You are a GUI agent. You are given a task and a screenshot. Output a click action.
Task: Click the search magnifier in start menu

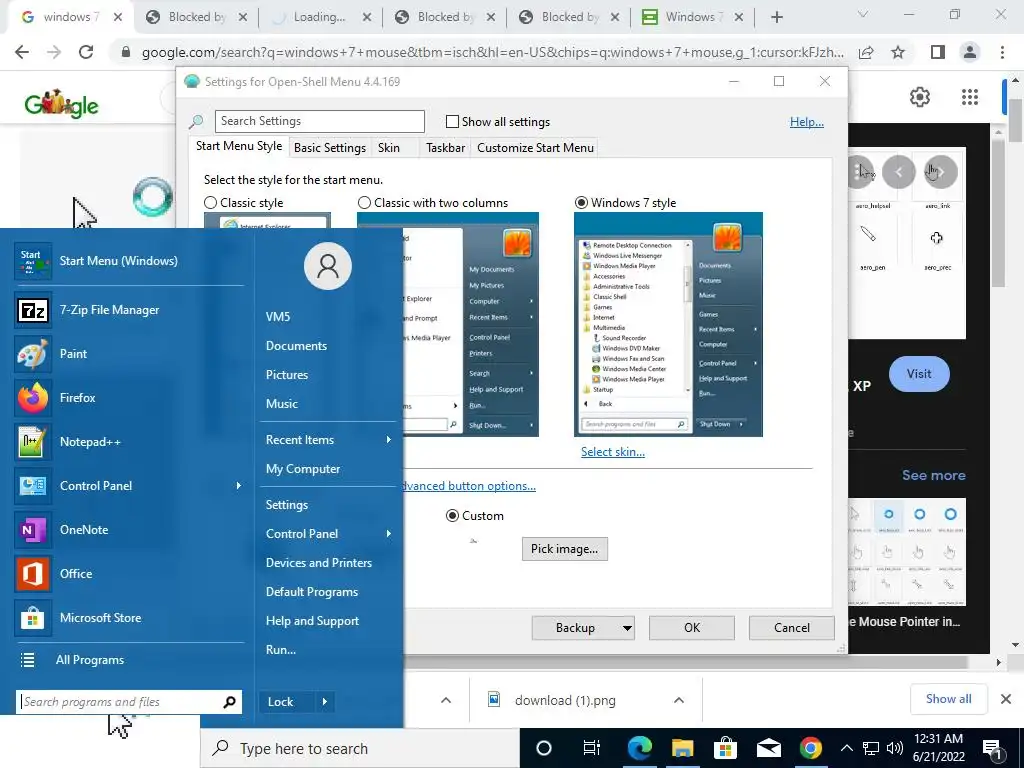pyautogui.click(x=229, y=702)
